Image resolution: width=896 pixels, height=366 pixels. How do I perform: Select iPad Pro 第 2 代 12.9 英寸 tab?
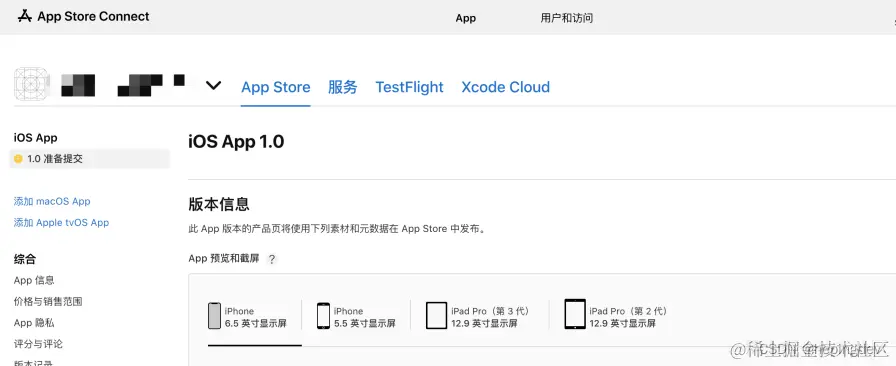(x=615, y=315)
